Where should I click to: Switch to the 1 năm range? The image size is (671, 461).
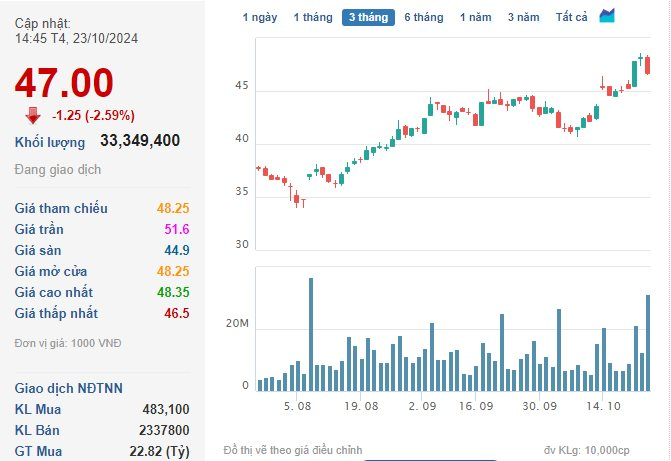[475, 18]
